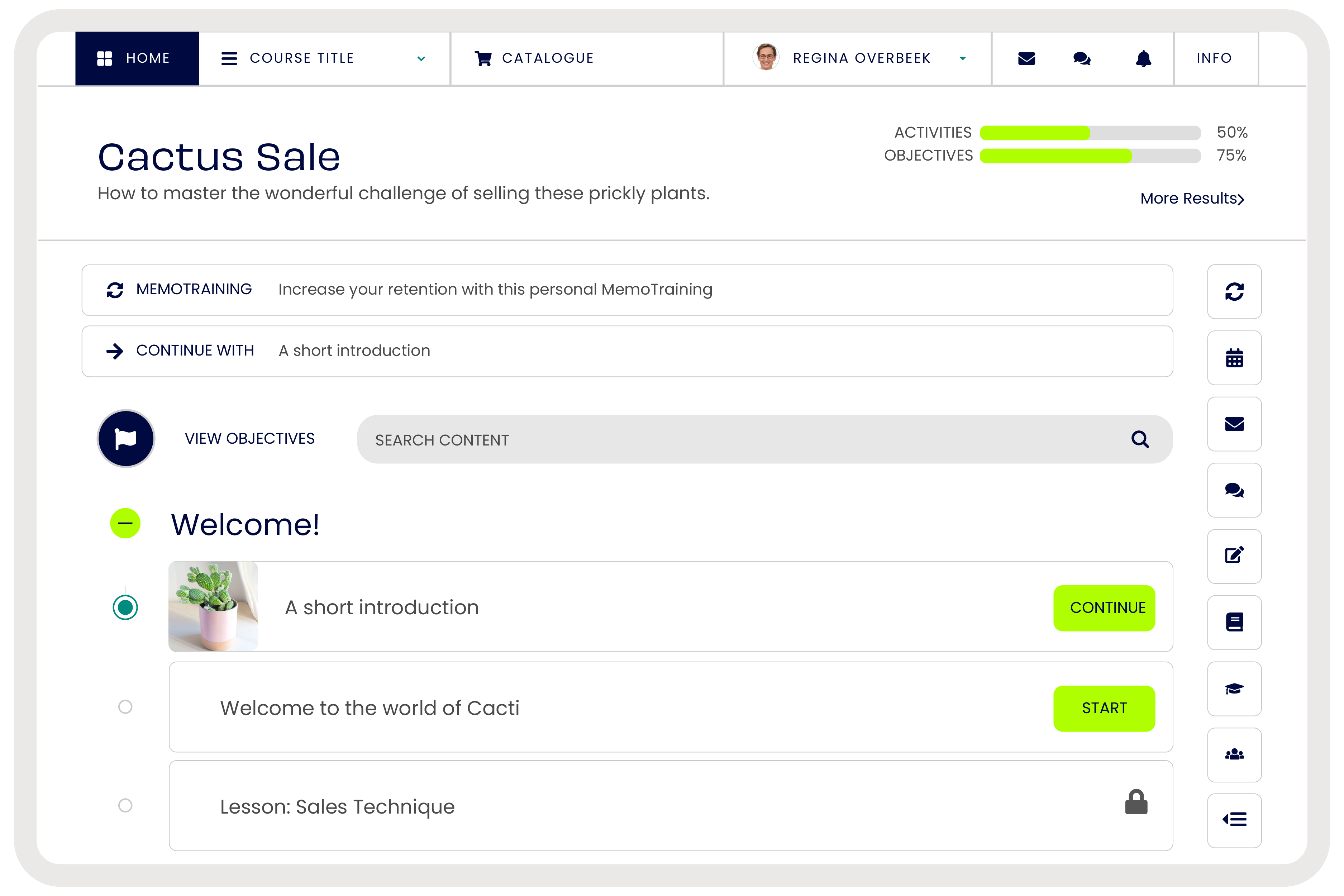Click the calendar icon in right sidebar
The width and height of the screenshot is (1344, 896).
pos(1234,358)
